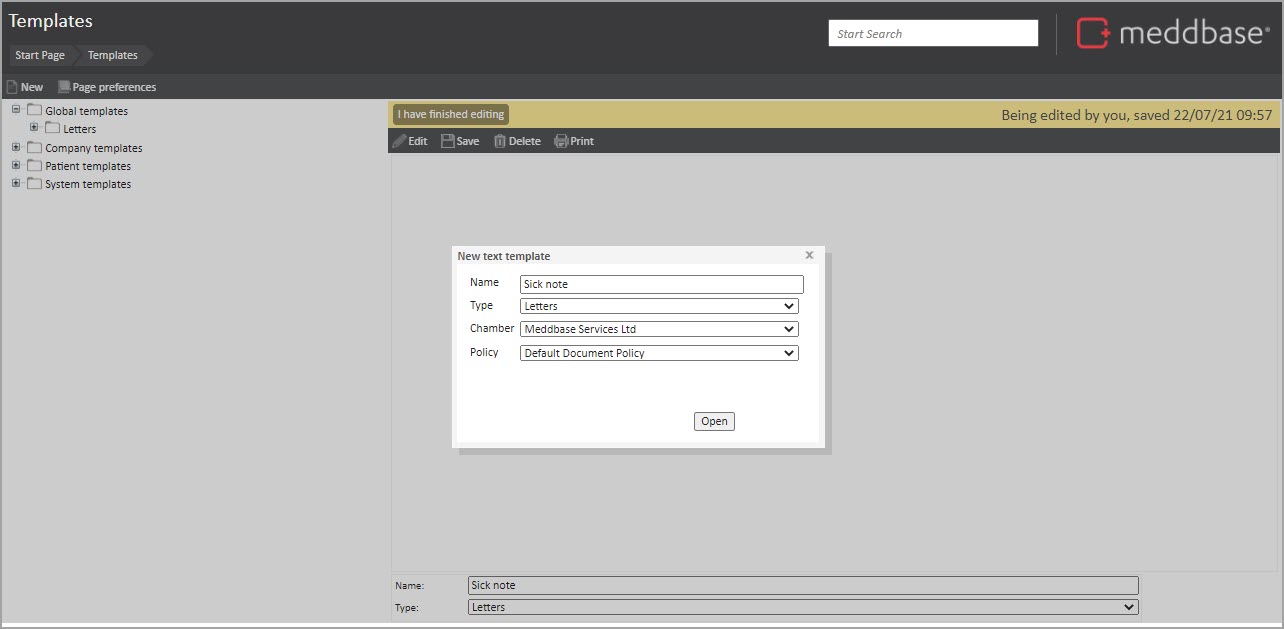1284x629 pixels.
Task: Click the Save floppy disk icon
Action: (x=448, y=141)
